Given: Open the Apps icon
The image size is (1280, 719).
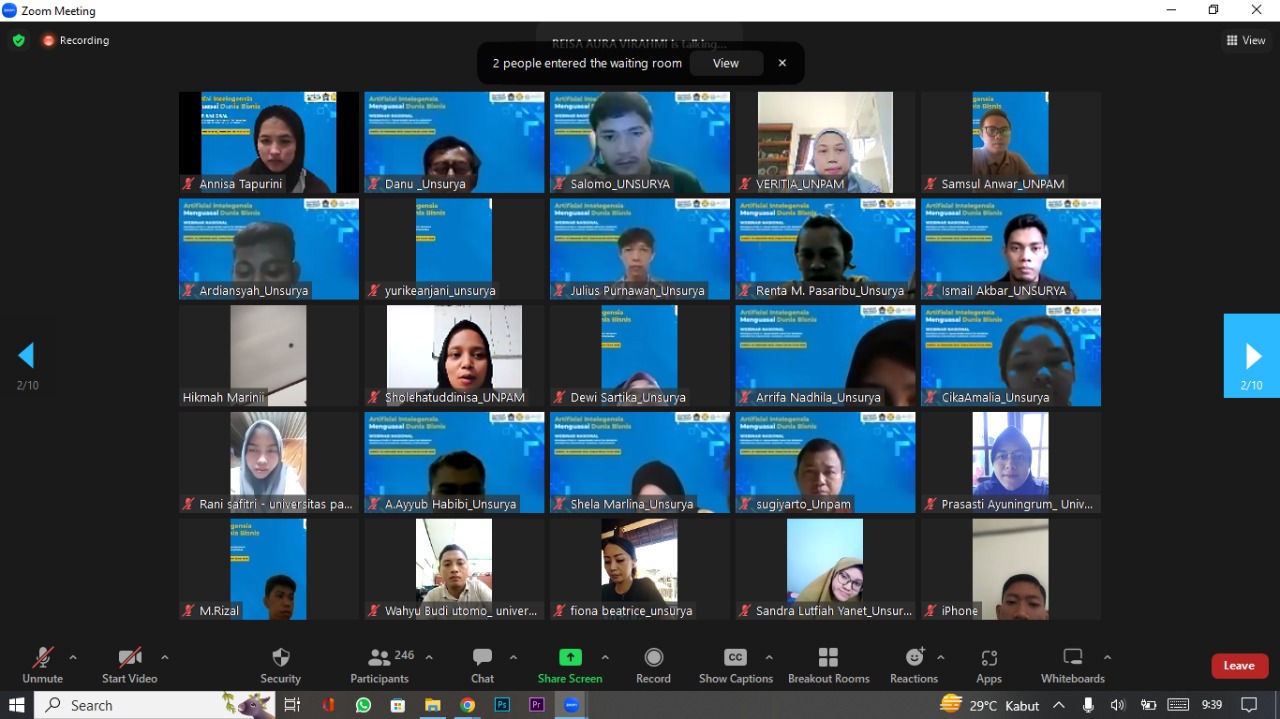Looking at the screenshot, I should coord(989,657).
